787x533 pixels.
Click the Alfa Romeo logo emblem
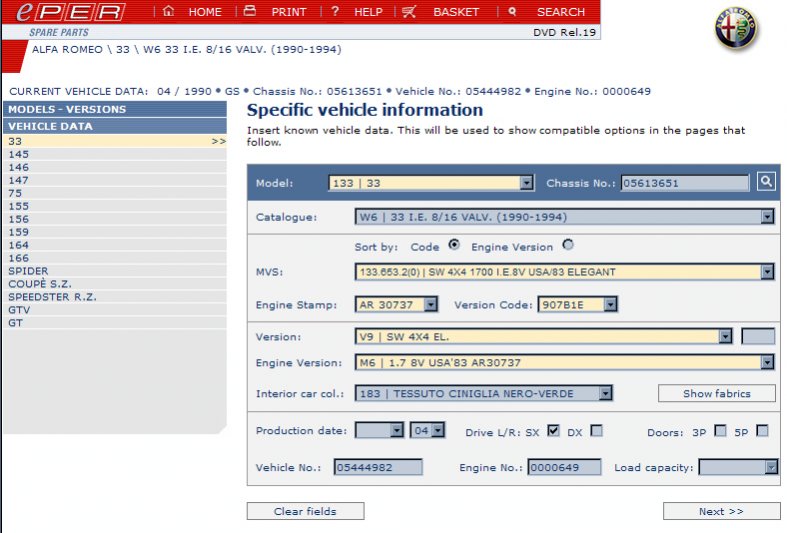[736, 28]
